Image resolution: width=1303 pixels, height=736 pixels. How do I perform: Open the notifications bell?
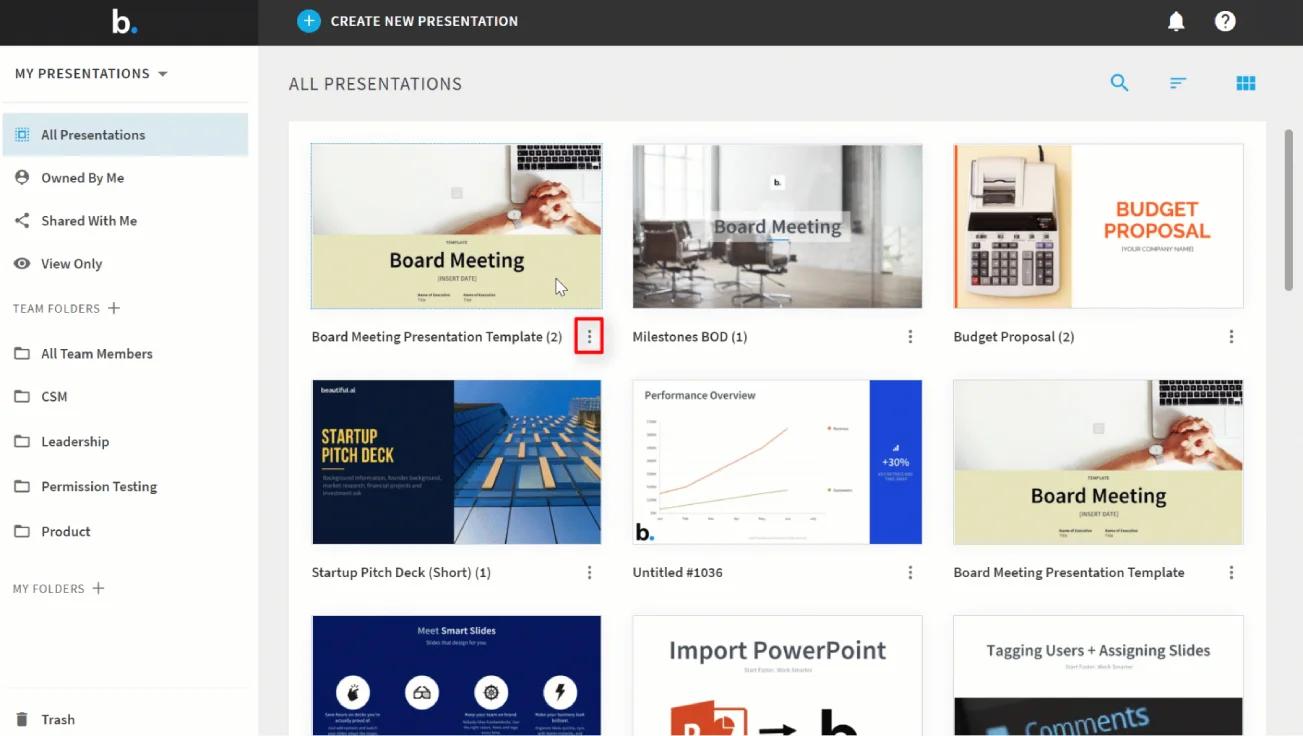pyautogui.click(x=1176, y=21)
